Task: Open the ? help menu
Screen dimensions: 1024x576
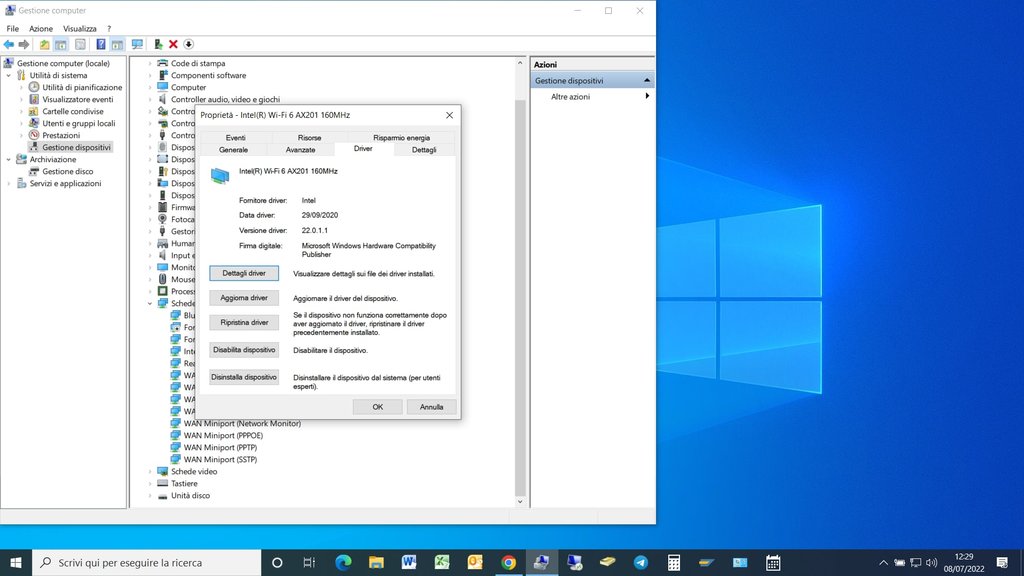Action: pyautogui.click(x=109, y=29)
